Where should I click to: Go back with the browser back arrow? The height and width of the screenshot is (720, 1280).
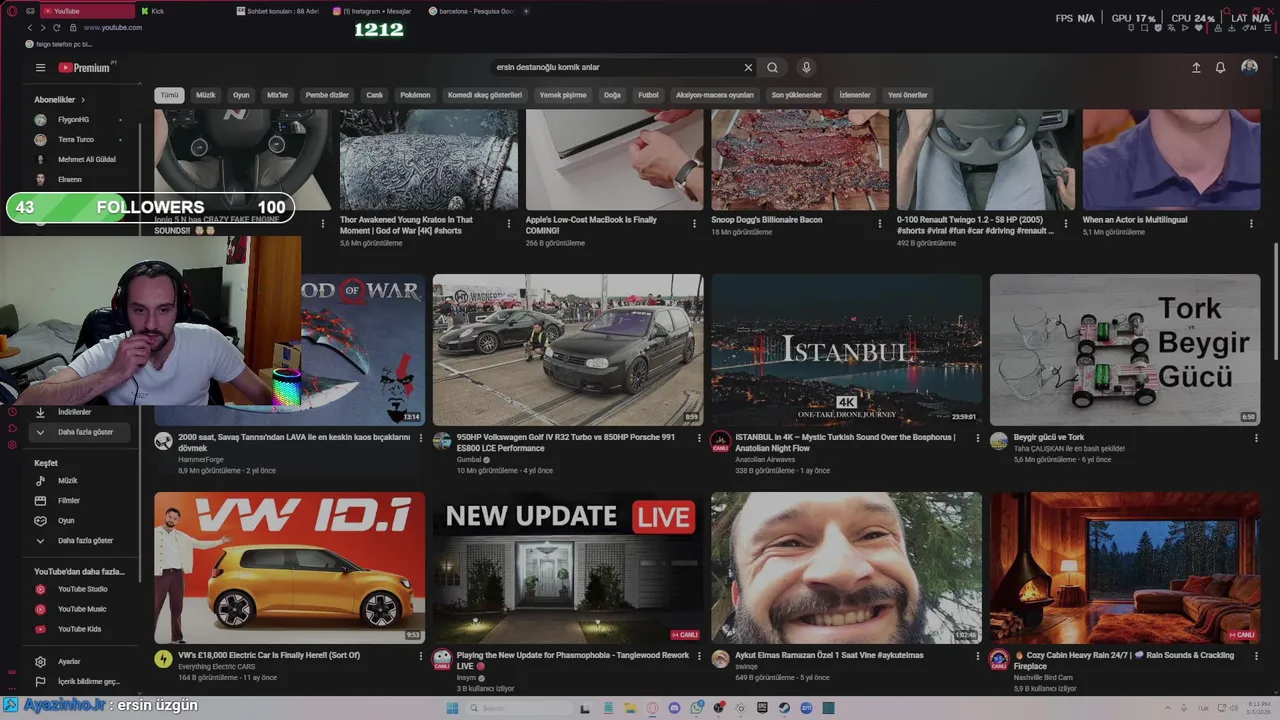click(x=29, y=27)
